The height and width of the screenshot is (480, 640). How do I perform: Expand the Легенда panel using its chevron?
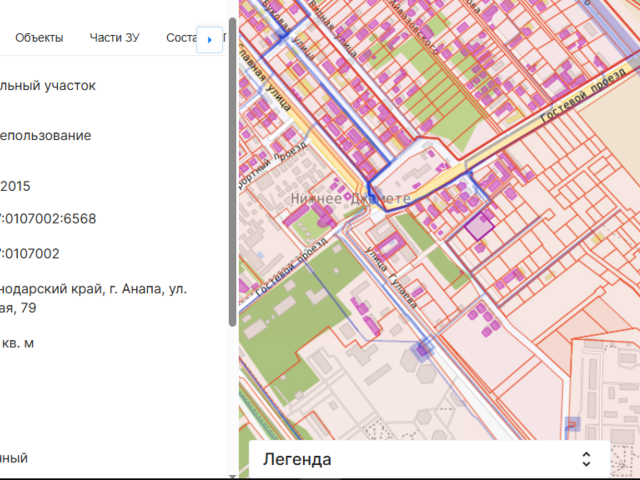(586, 459)
